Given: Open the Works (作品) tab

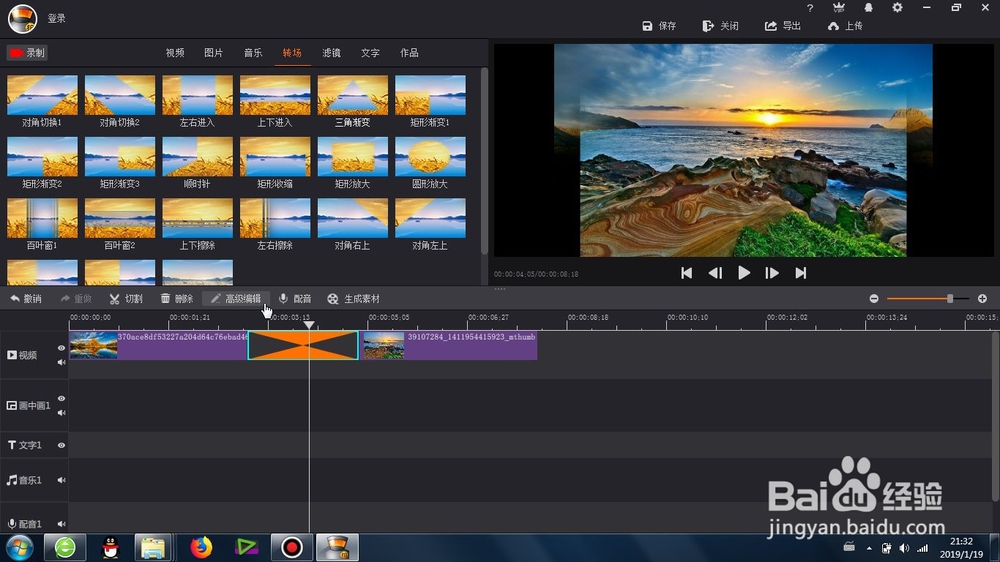Looking at the screenshot, I should pos(409,53).
